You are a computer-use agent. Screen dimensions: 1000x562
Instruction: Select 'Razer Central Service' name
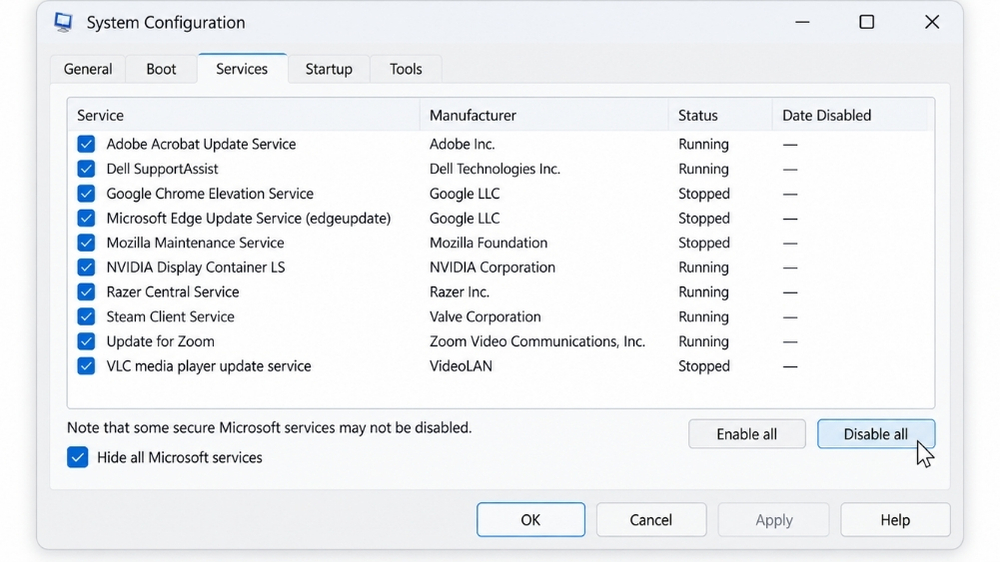click(x=173, y=292)
